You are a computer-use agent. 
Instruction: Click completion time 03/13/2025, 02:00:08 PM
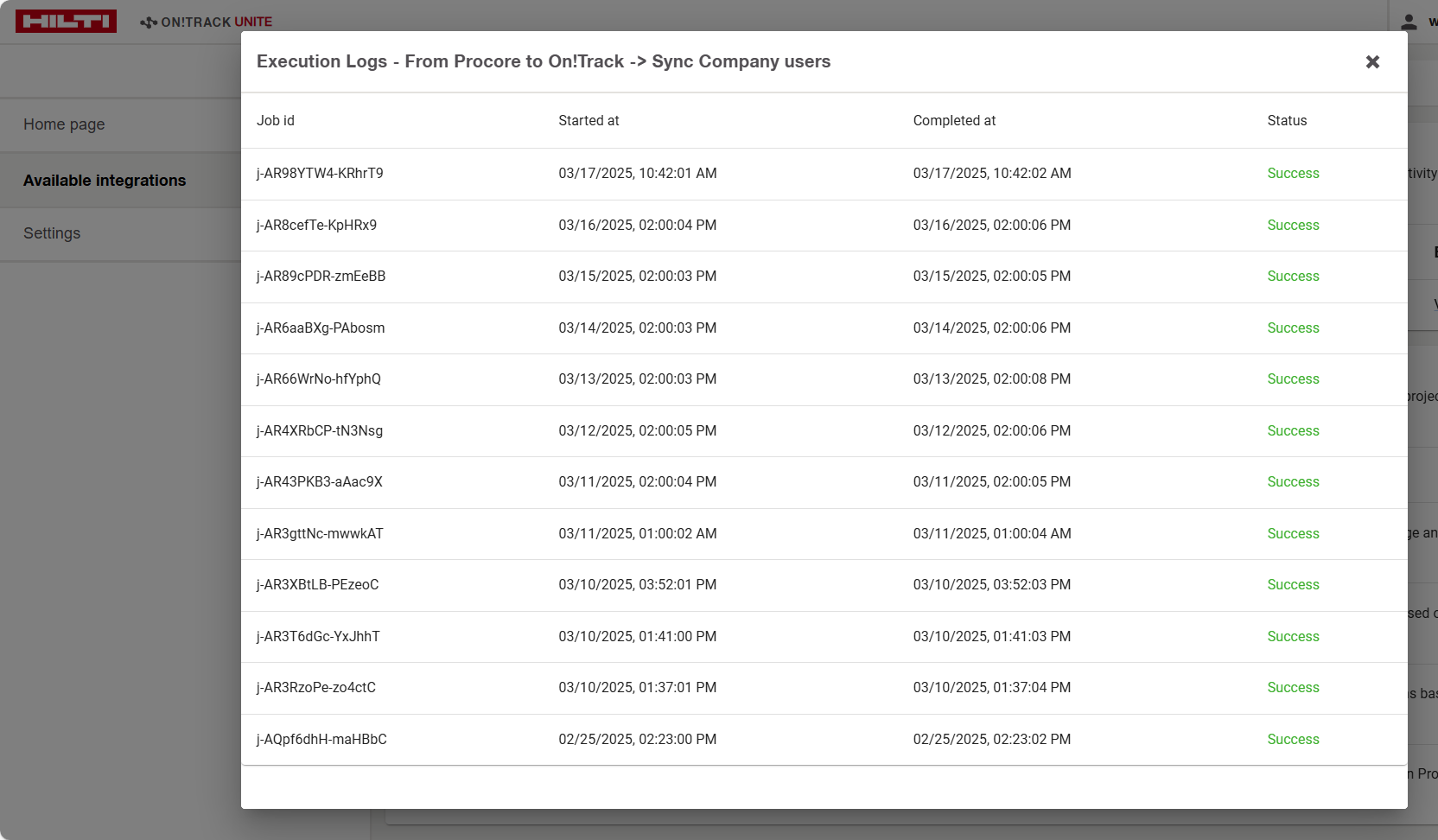tap(992, 379)
